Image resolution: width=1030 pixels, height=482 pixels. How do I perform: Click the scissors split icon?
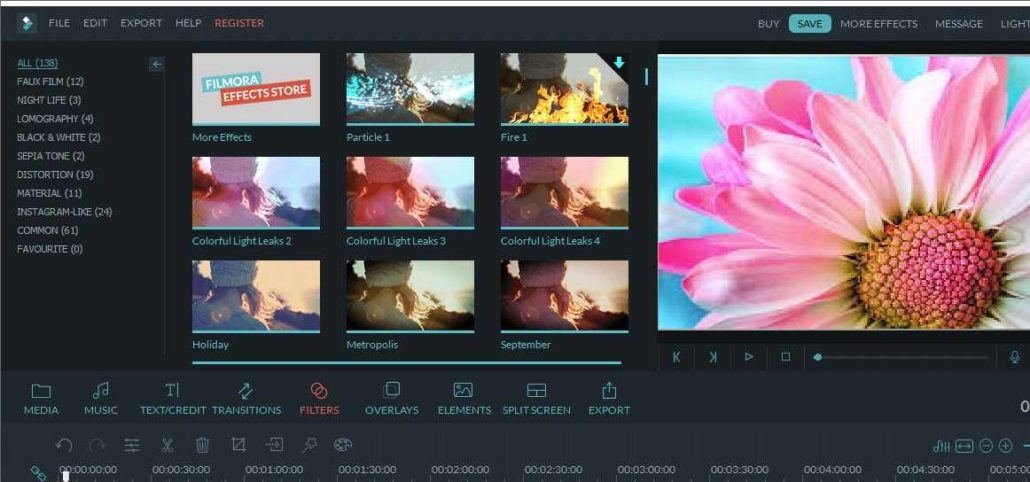click(167, 445)
